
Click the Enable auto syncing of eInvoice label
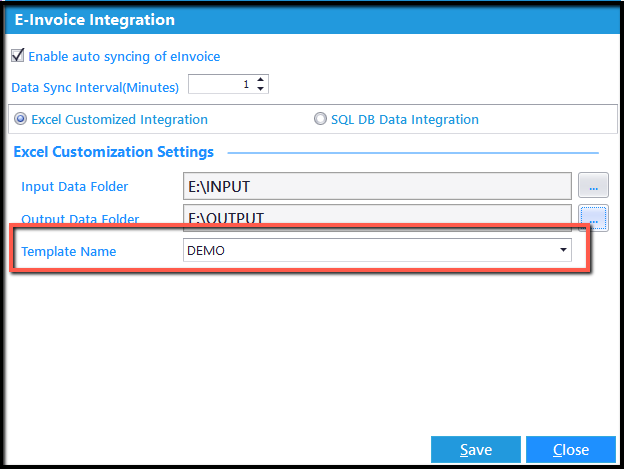click(124, 56)
